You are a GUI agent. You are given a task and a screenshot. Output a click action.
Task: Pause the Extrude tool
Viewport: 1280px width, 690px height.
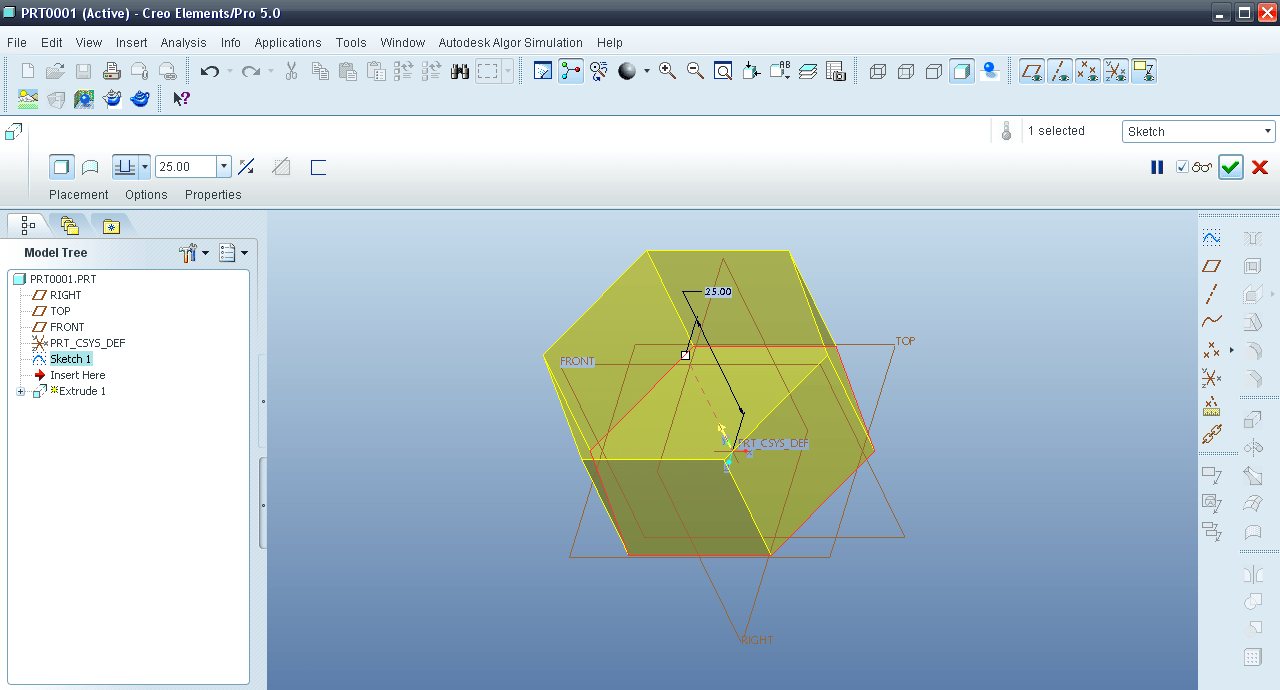(1157, 167)
